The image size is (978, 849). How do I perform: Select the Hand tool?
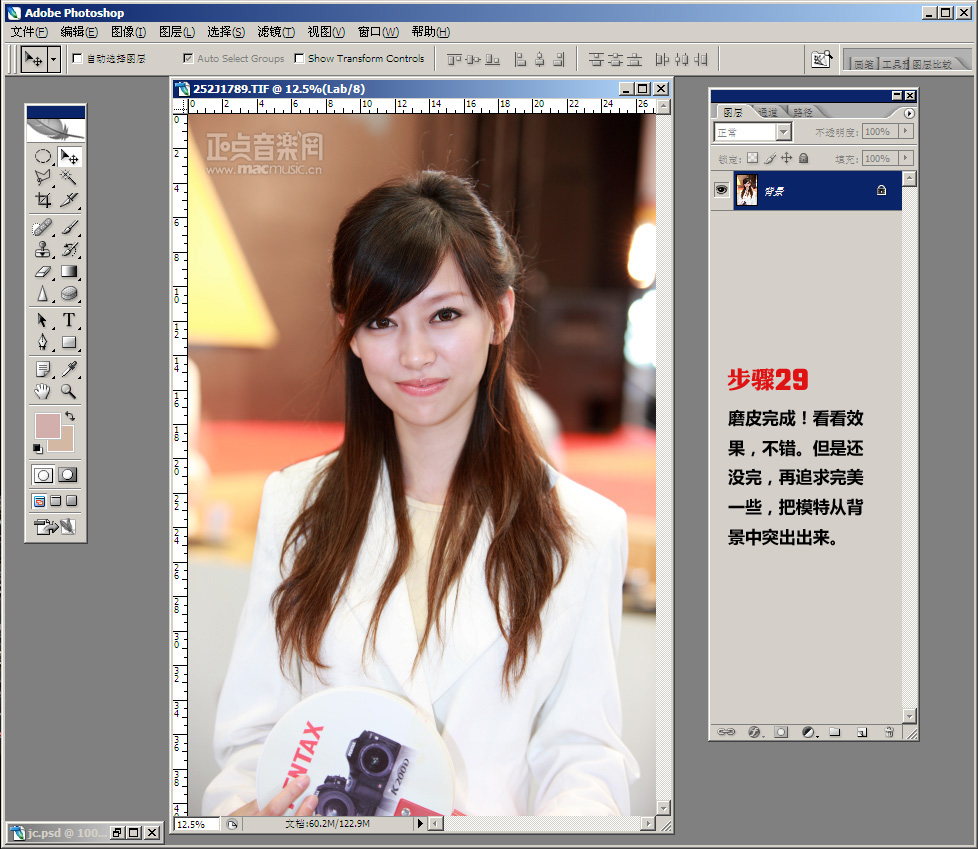click(x=43, y=390)
